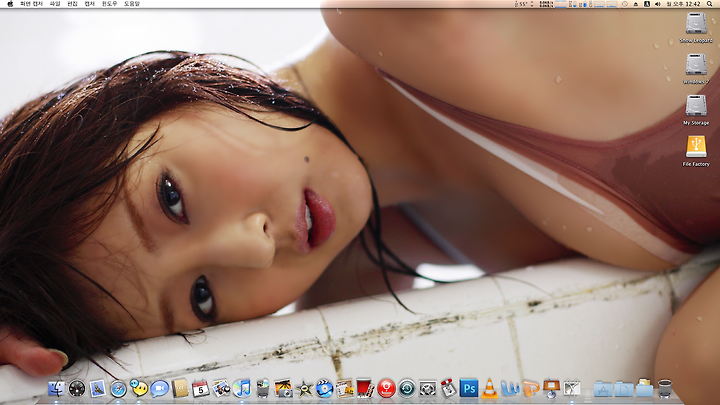The image size is (720, 405).
Task: Open the gray gear-in-frame Dock icon
Action: click(x=428, y=389)
